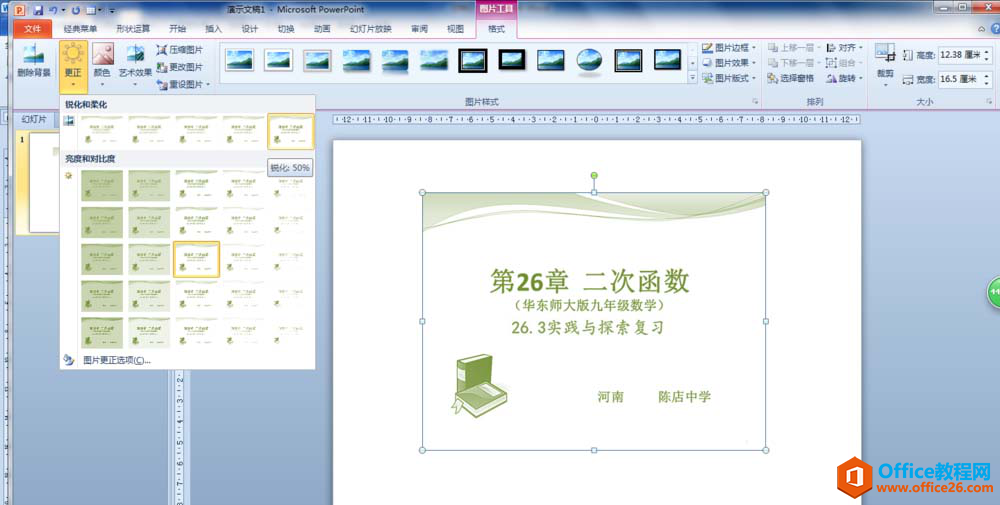Switch to the Classic Menu (经典菜单) tab

(x=80, y=29)
